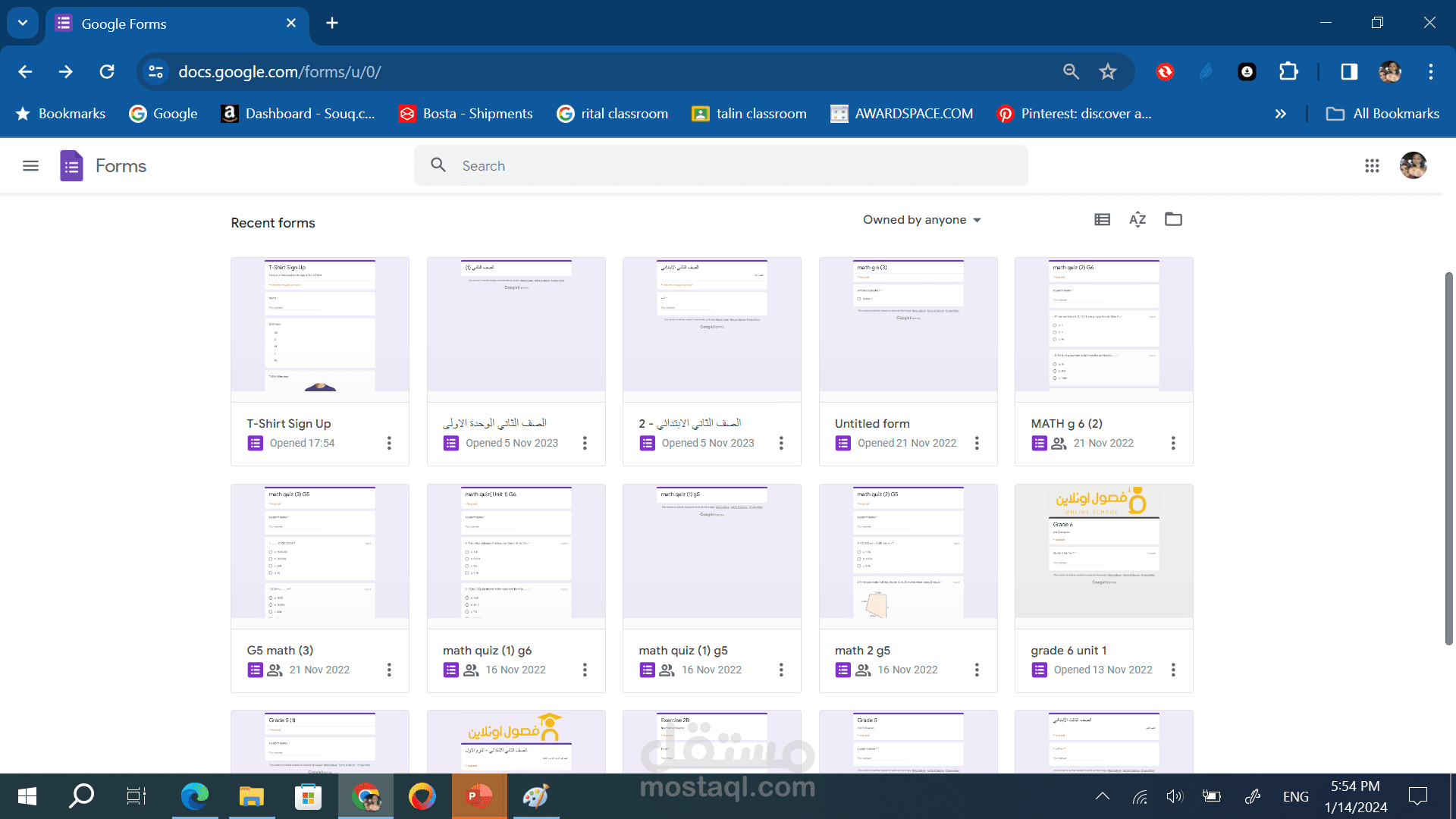Click the address bar URL
The height and width of the screenshot is (819, 1456).
pyautogui.click(x=280, y=71)
